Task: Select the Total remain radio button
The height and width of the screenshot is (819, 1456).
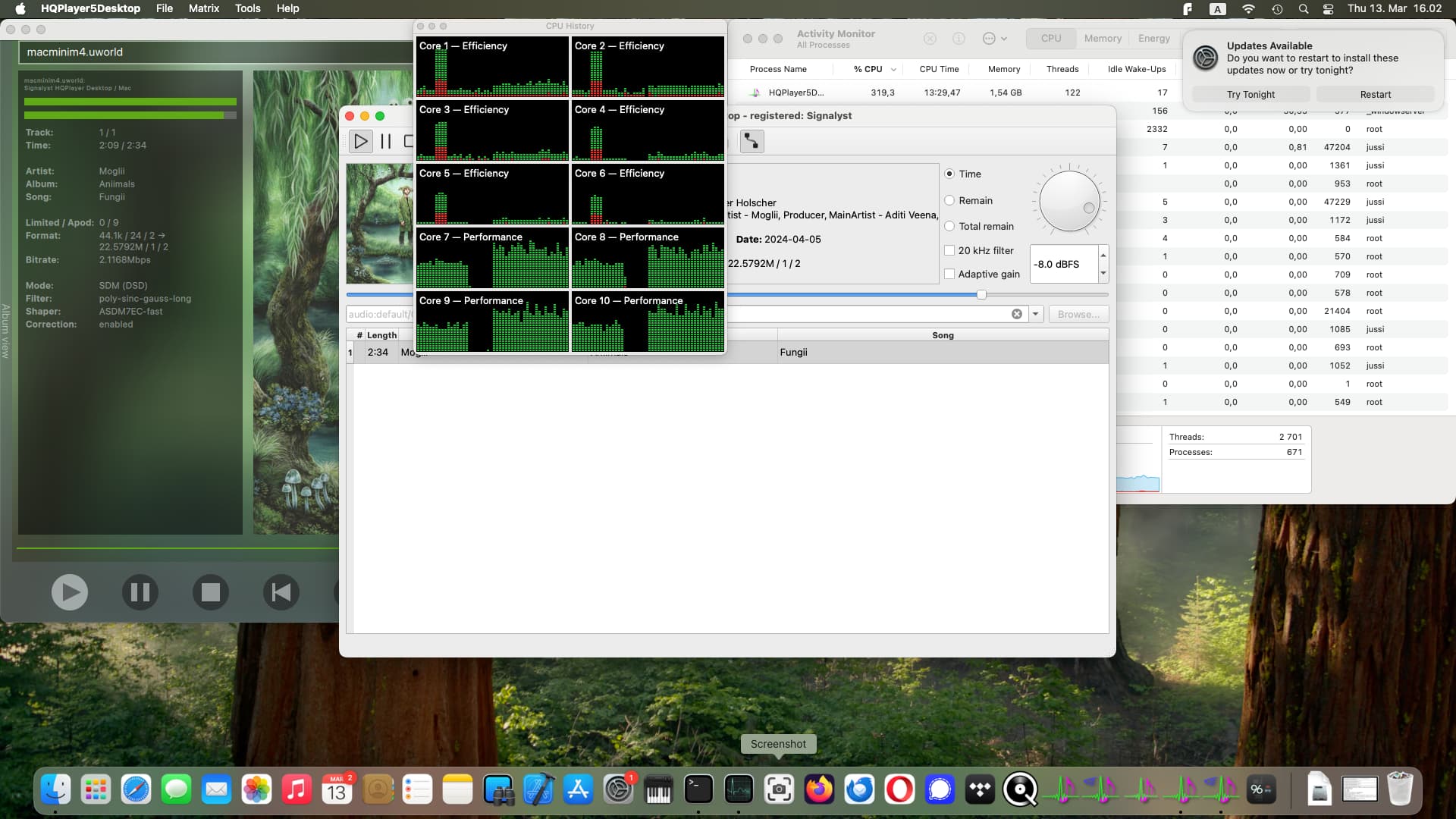Action: click(x=949, y=226)
